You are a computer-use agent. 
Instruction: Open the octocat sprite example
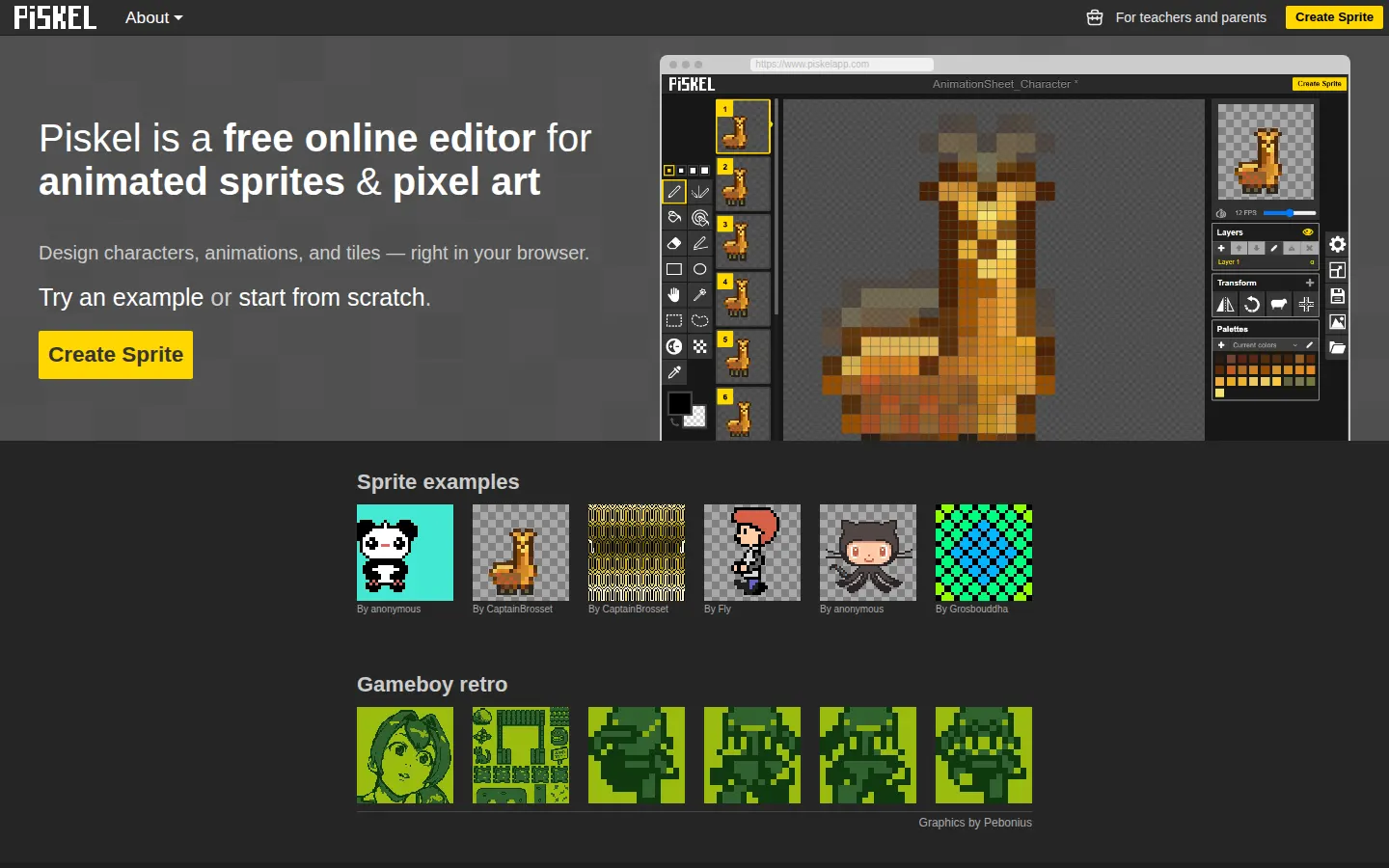click(868, 553)
